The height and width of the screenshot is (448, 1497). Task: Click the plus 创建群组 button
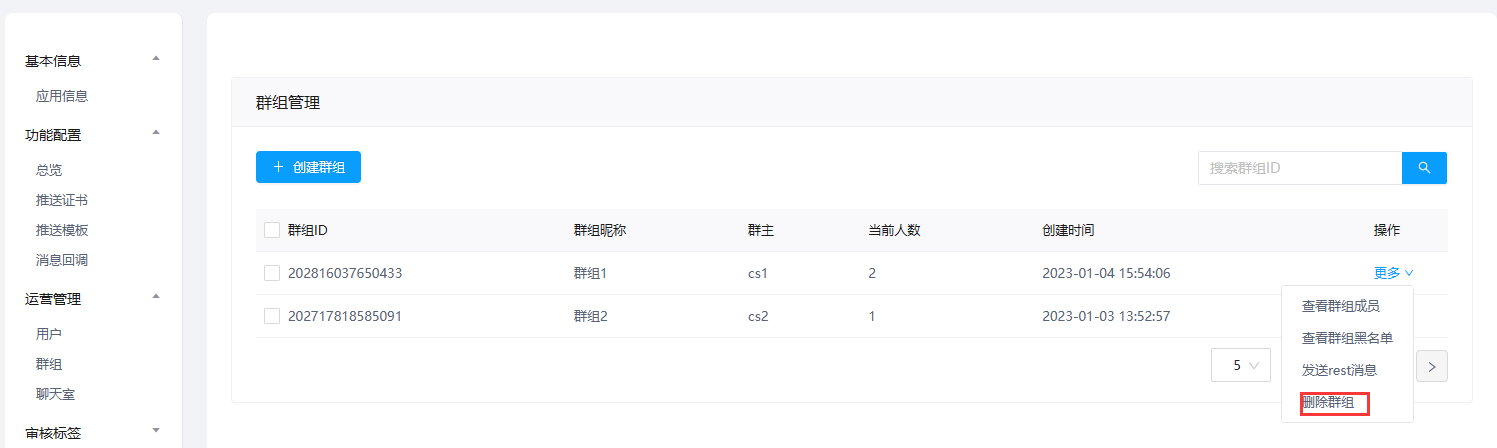pyautogui.click(x=308, y=168)
